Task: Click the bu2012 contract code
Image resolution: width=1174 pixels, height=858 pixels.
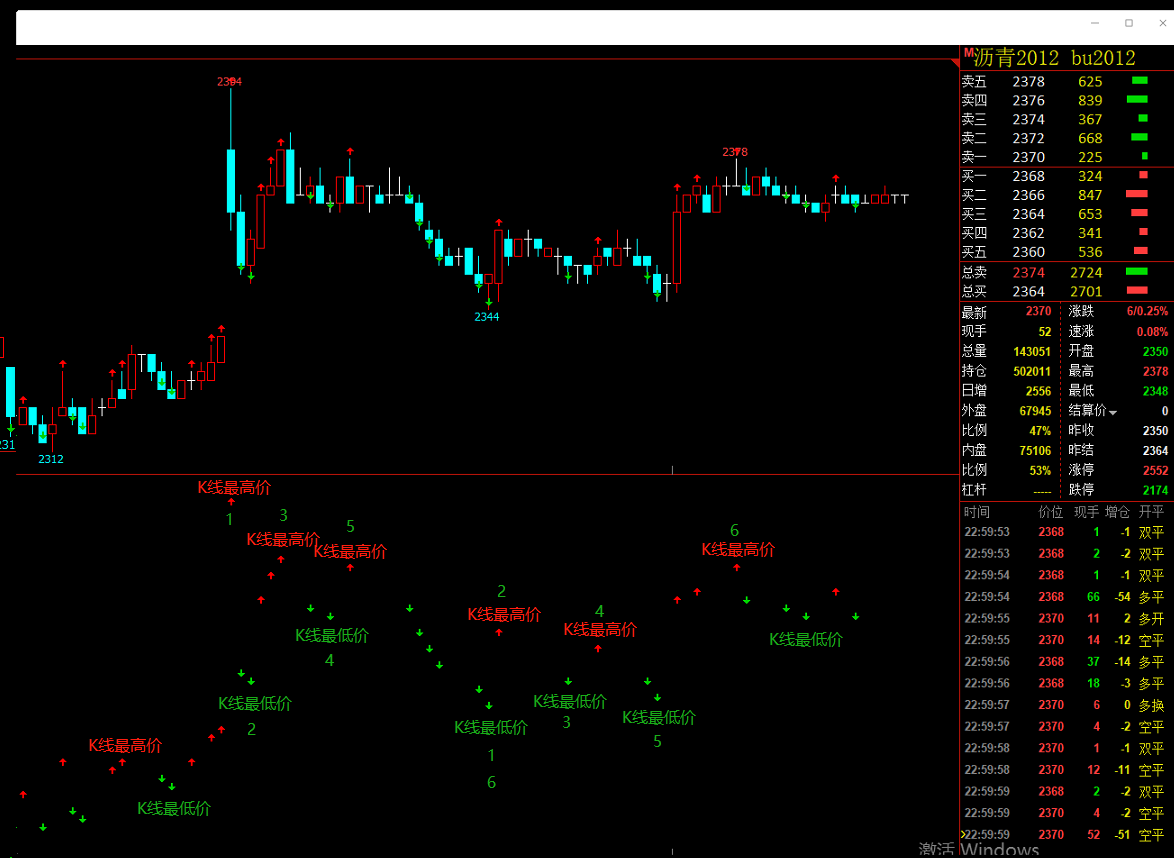Action: [x=1103, y=58]
